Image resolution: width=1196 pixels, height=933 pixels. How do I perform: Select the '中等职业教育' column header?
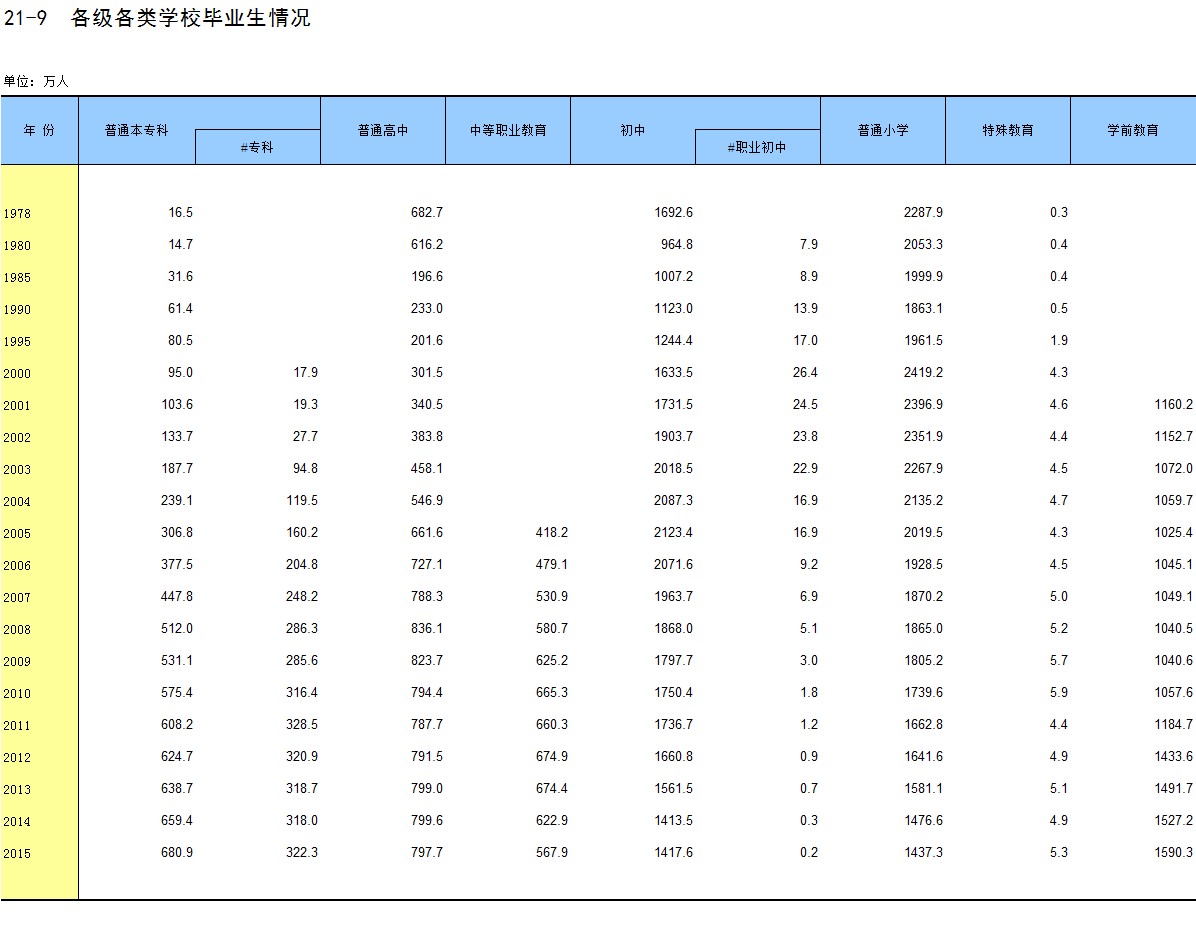508,130
